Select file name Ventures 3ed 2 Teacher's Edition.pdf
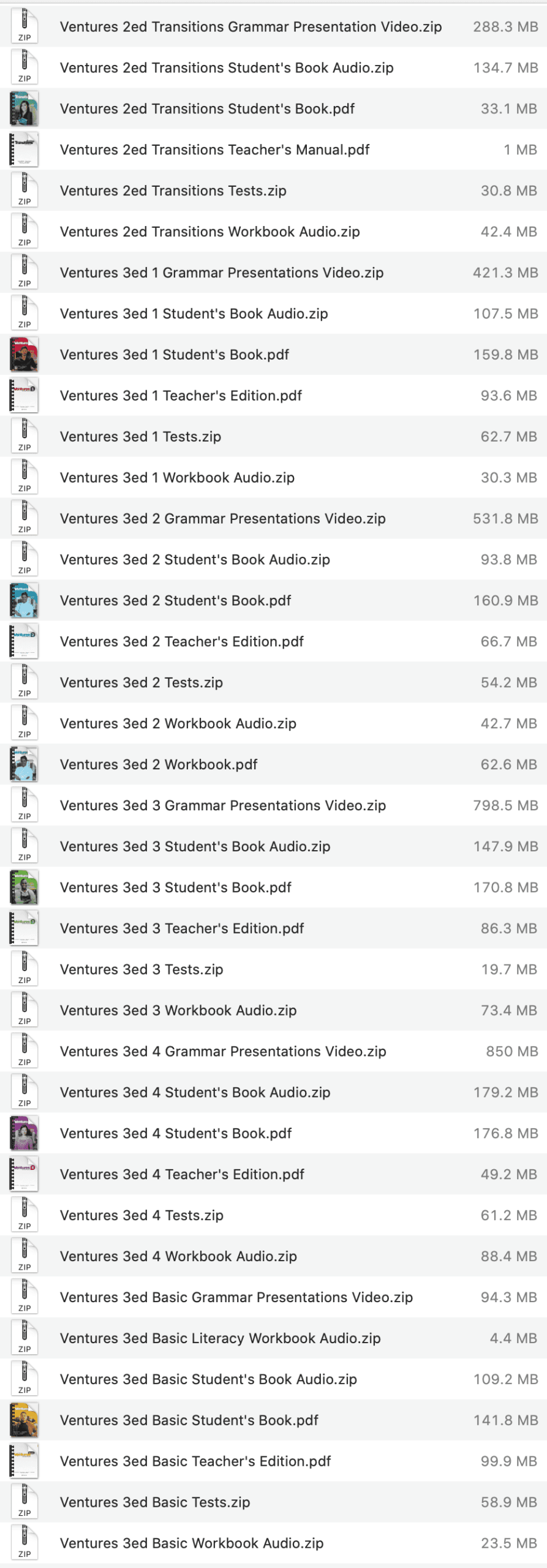This screenshot has width=547, height=1568. click(182, 642)
